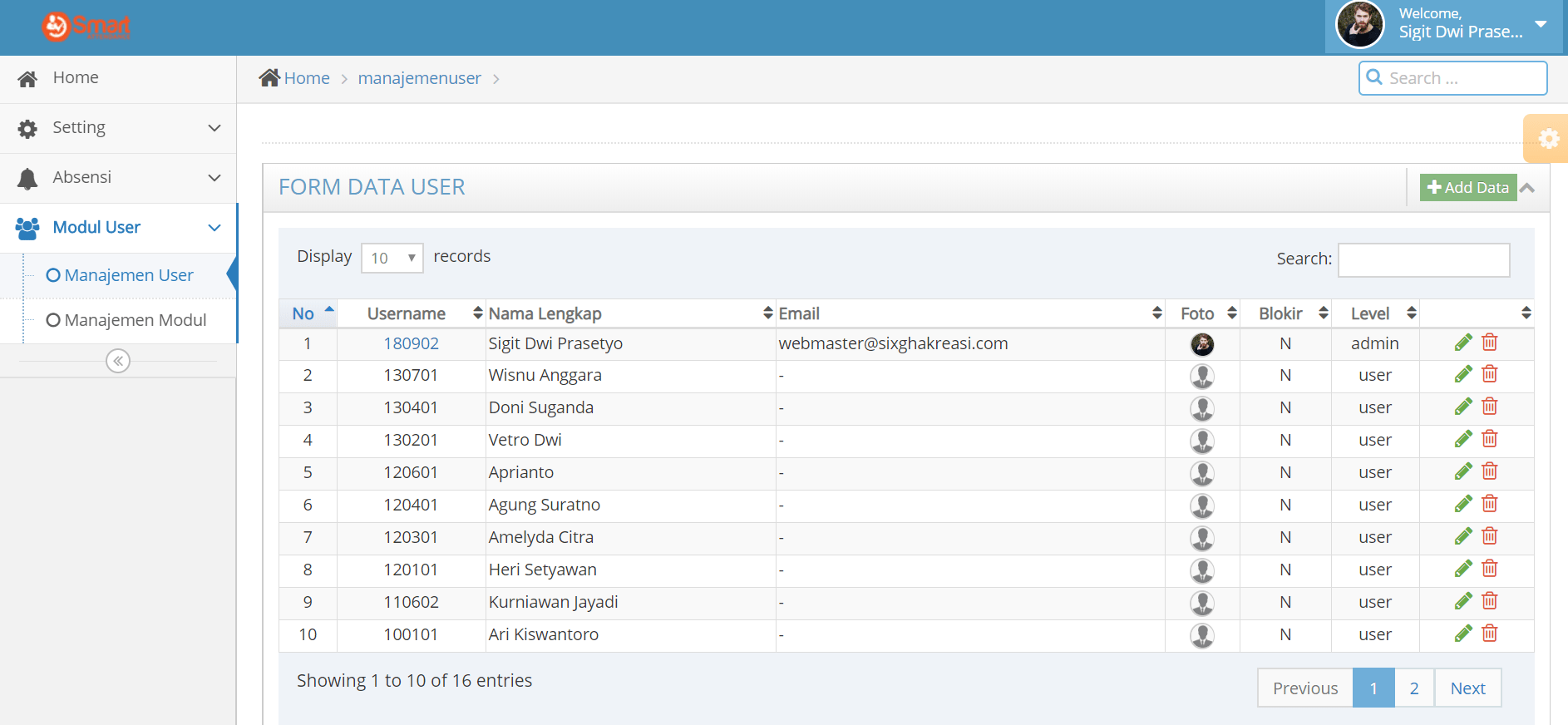Edit Heri Setyawan using pencil icon
This screenshot has width=1568, height=725.
(x=1463, y=570)
